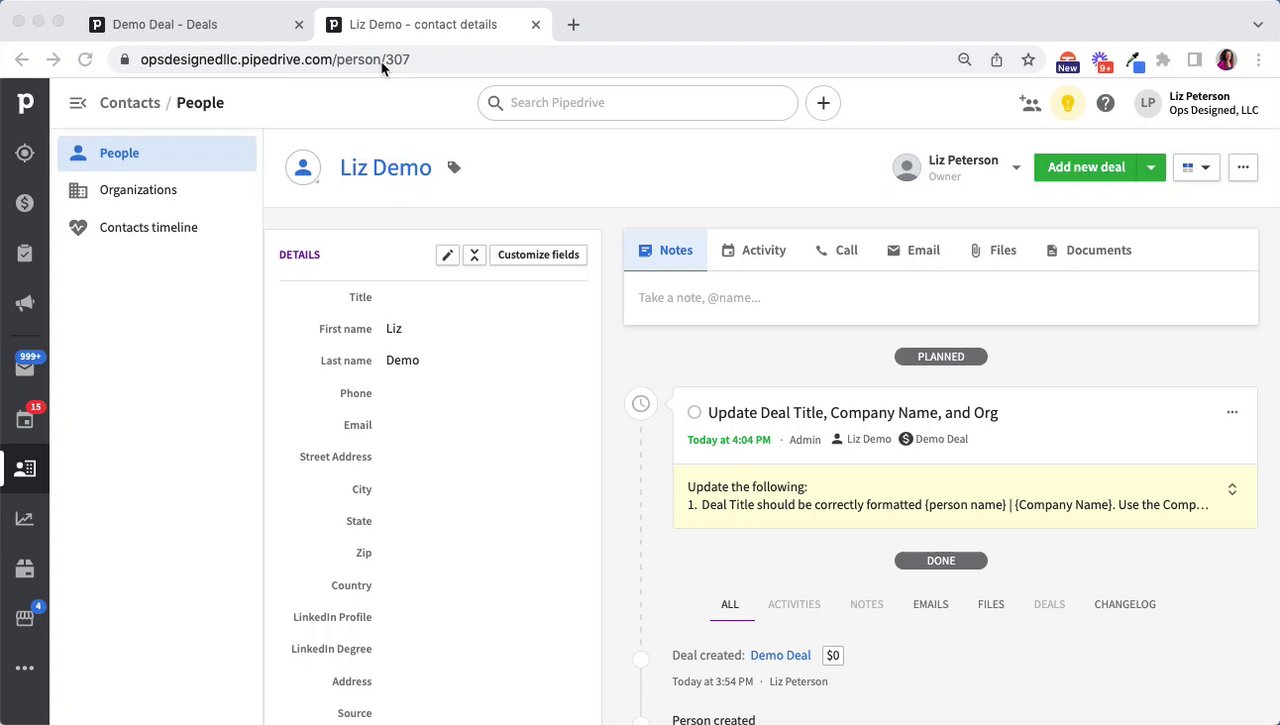Viewport: 1280px width, 725px height.
Task: Click Add new deal button
Action: 1086,168
